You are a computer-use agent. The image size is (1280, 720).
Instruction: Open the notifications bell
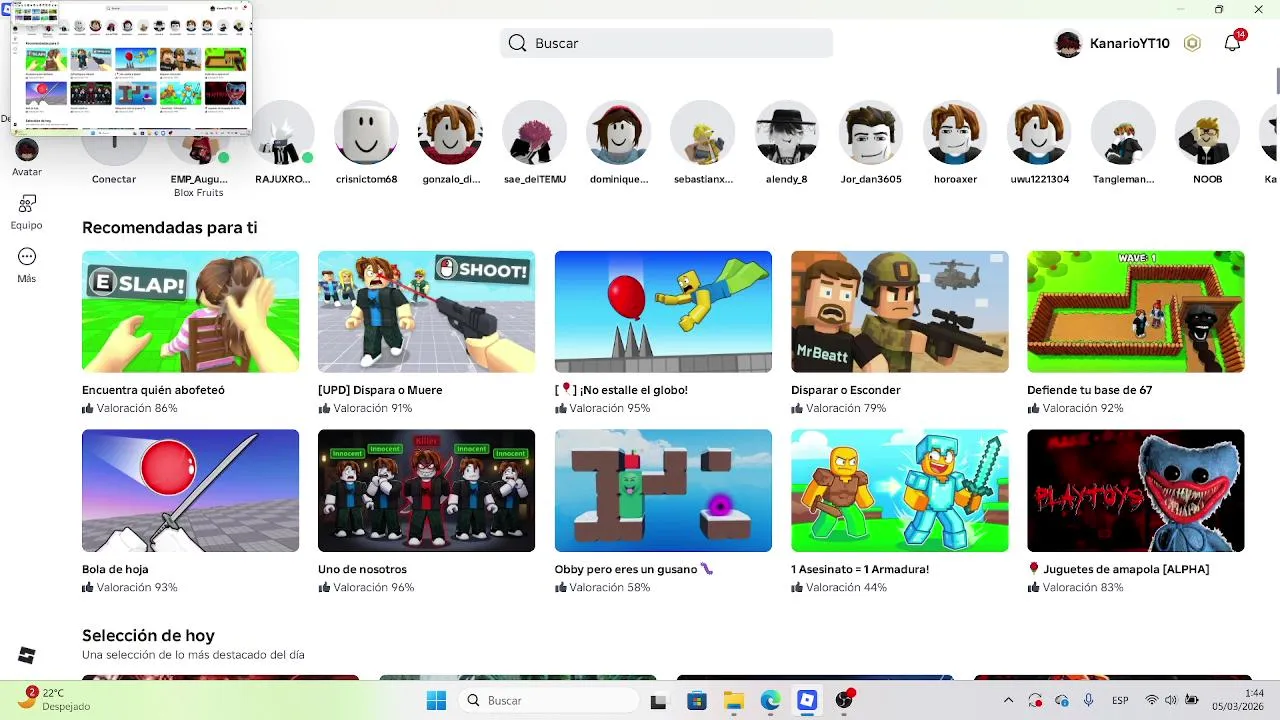[1233, 43]
